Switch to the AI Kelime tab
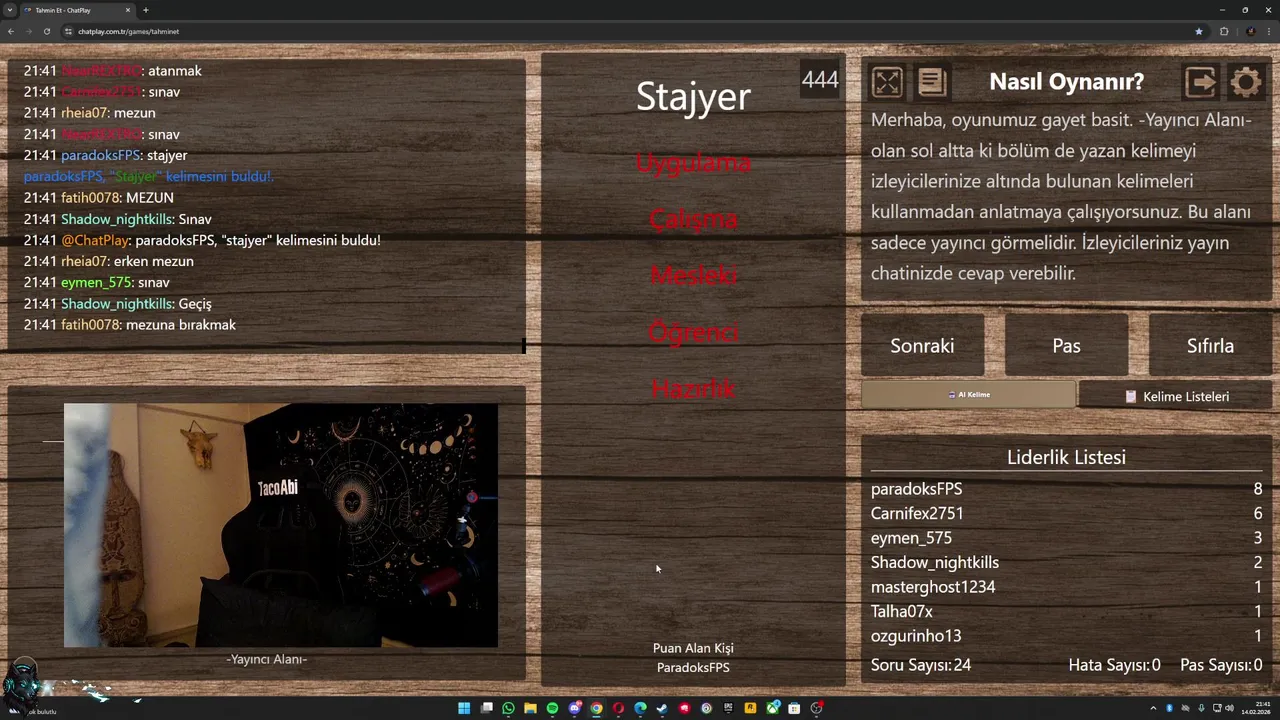1280x720 pixels. (x=968, y=395)
